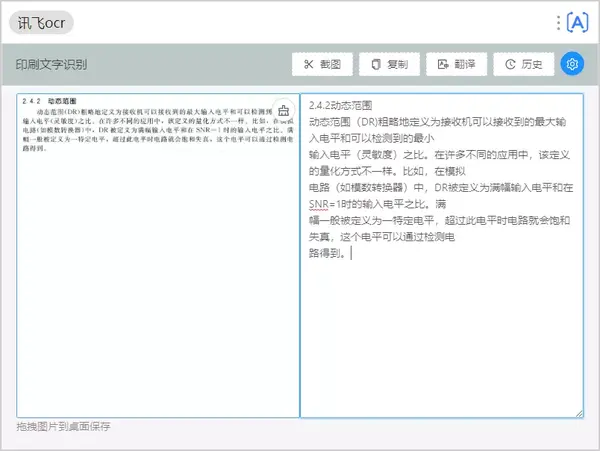The width and height of the screenshot is (600, 451).
Task: Click the '路得到。' last line of text
Action: pos(328,253)
